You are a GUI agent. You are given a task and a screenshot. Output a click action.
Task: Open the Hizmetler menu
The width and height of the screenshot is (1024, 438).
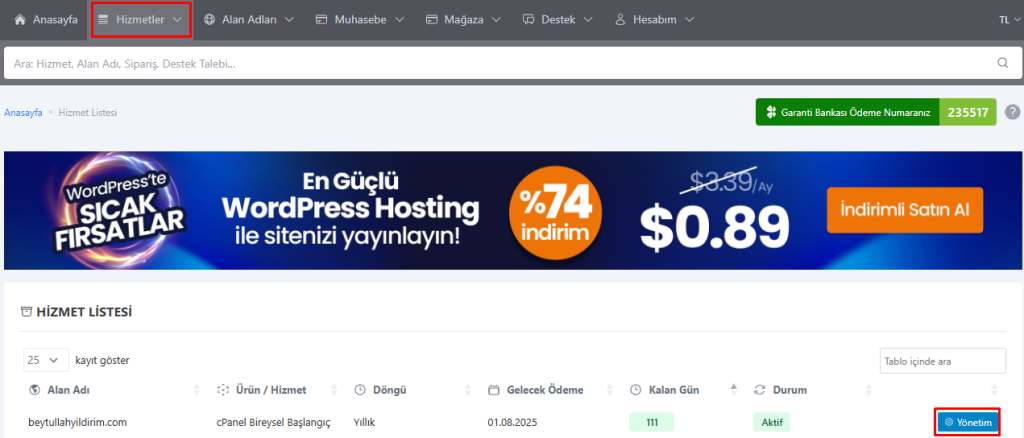click(x=141, y=20)
